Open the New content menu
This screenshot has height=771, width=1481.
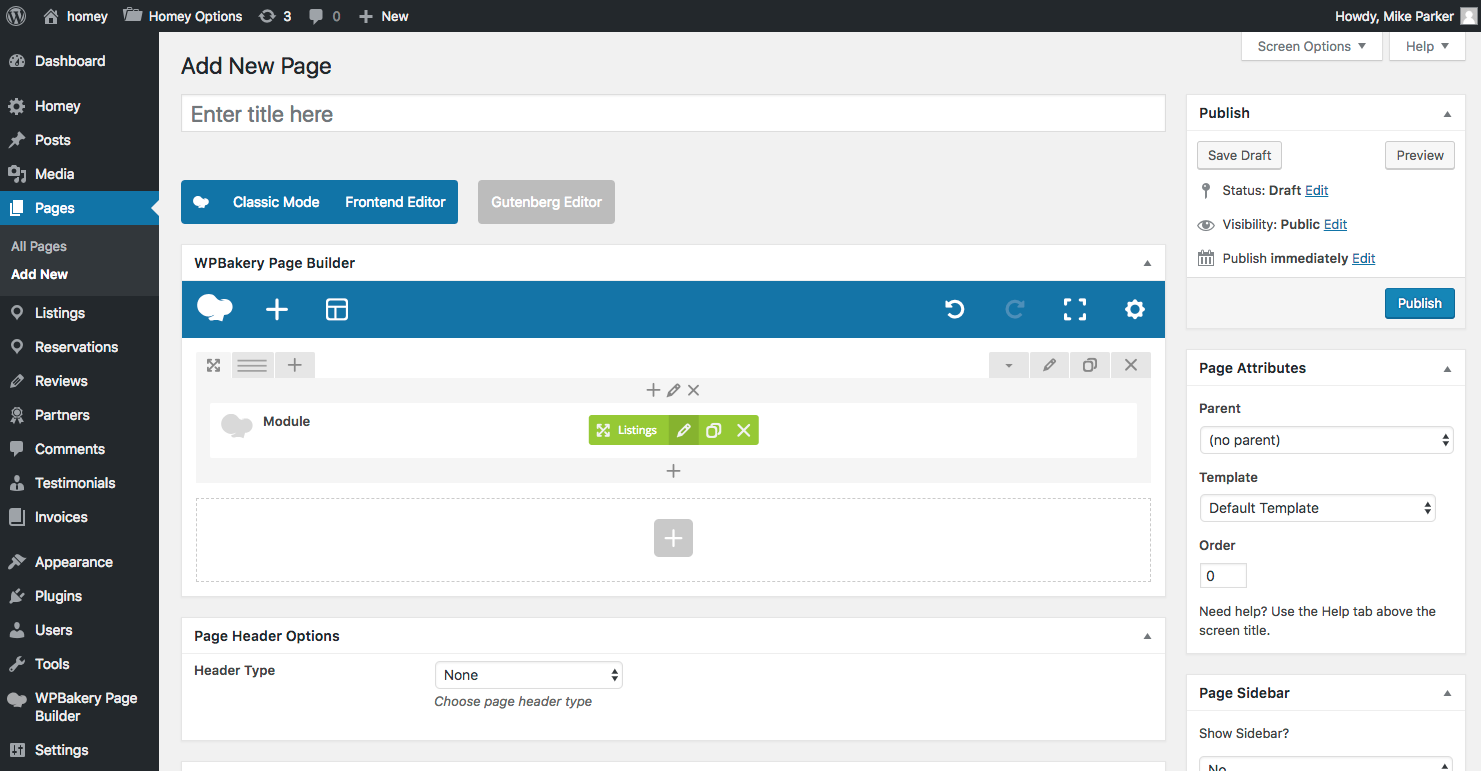[383, 16]
